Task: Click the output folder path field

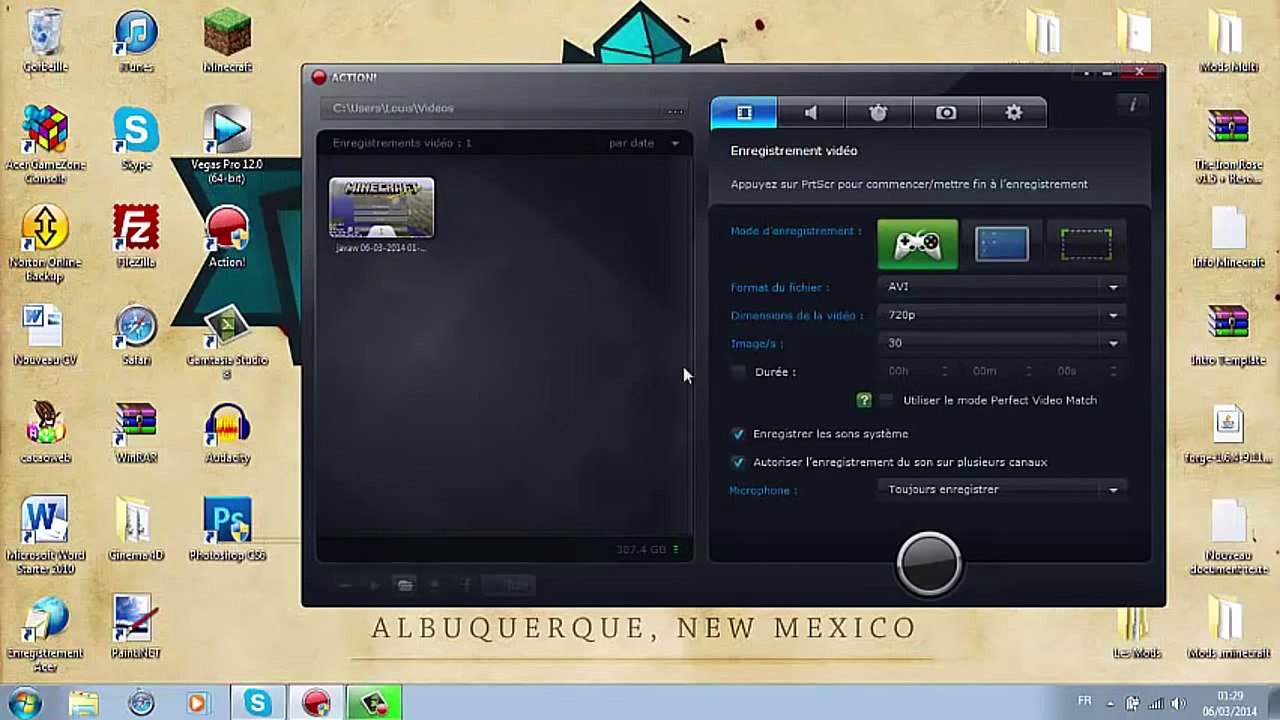Action: tap(494, 108)
